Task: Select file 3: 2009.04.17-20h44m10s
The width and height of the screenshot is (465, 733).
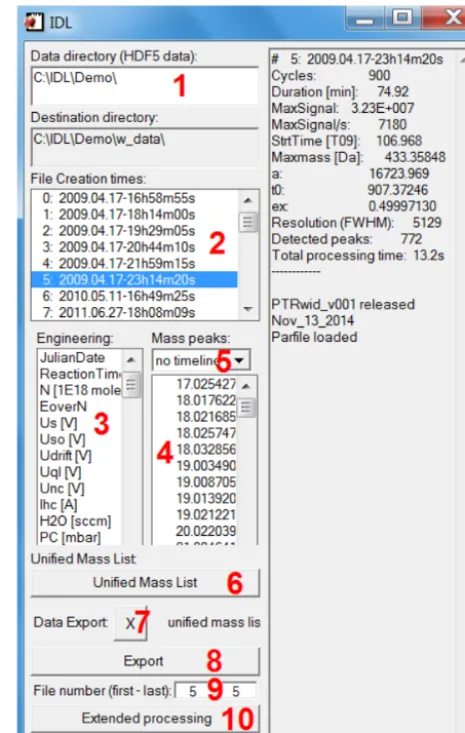Action: pyautogui.click(x=134, y=247)
